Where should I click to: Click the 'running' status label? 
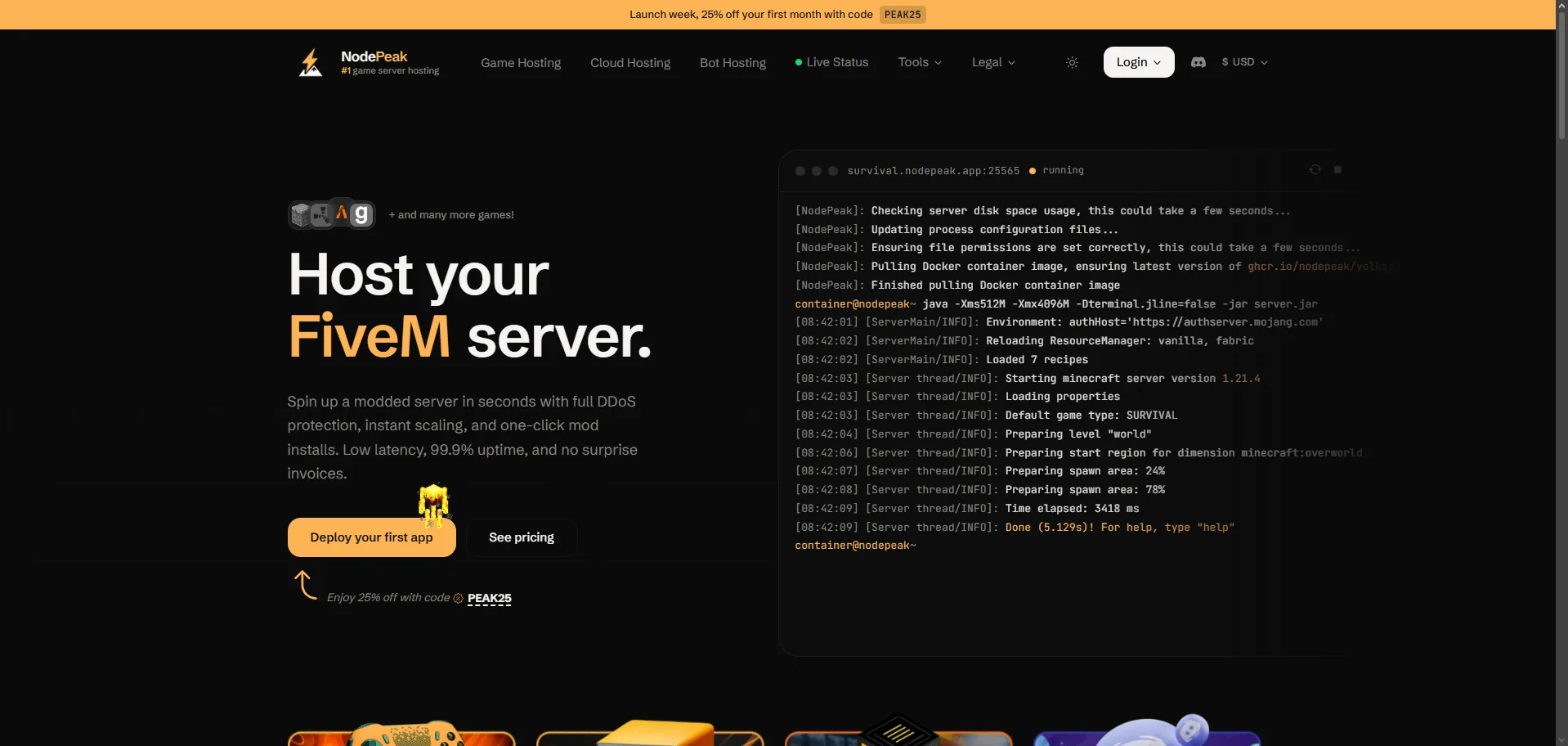pos(1063,170)
